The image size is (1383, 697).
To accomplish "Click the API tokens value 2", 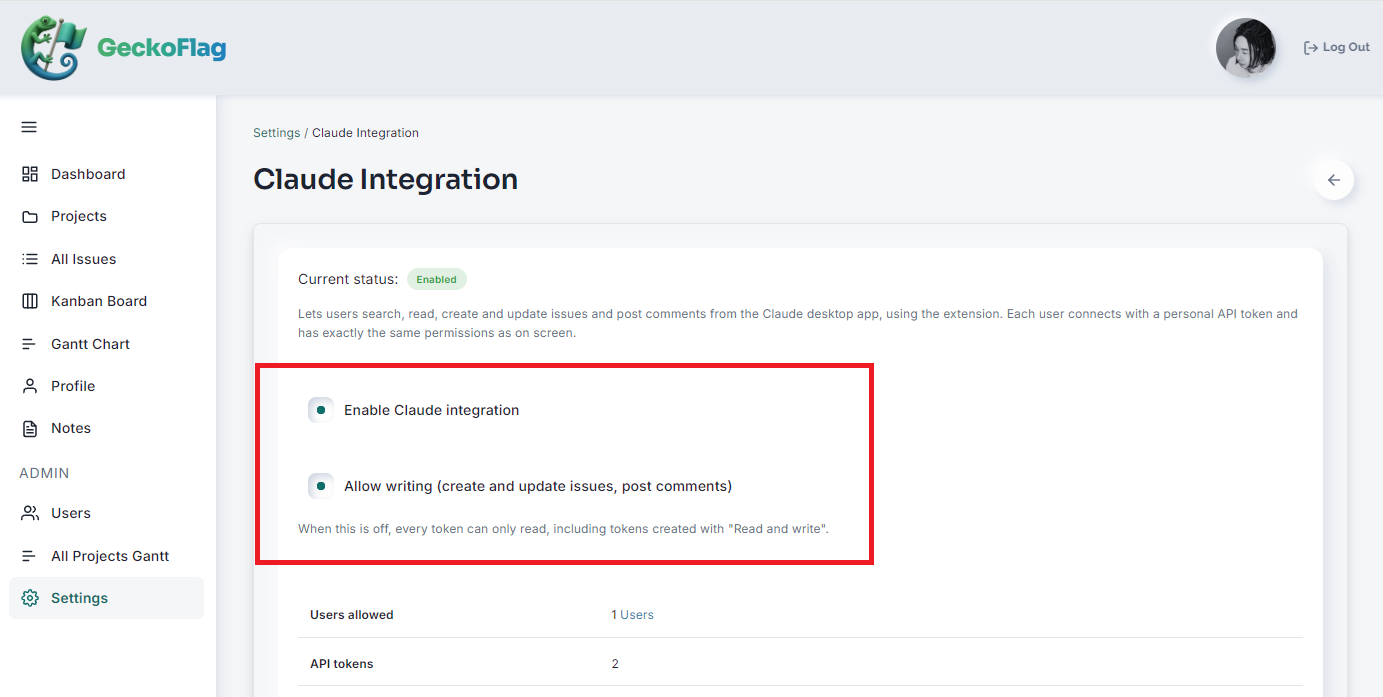I will coord(615,664).
